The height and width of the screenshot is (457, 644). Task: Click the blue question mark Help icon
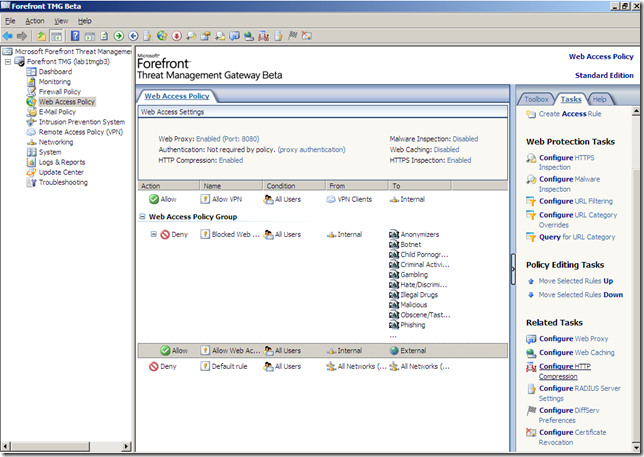[x=75, y=36]
